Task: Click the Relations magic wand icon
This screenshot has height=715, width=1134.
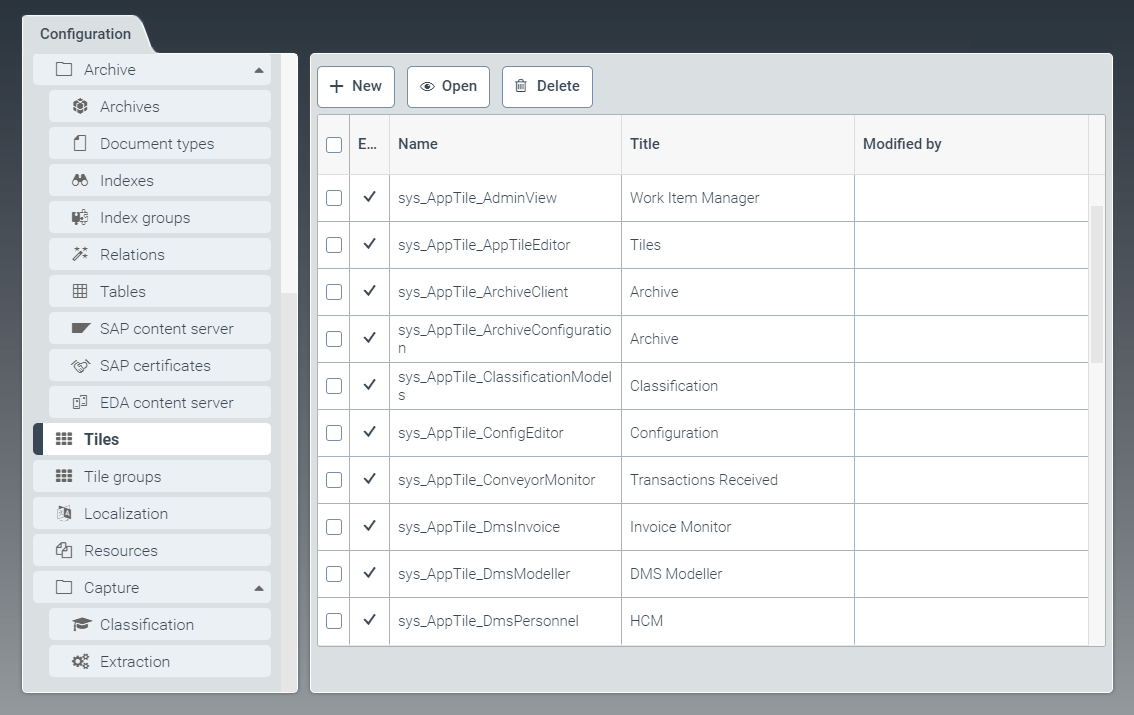Action: pos(80,255)
